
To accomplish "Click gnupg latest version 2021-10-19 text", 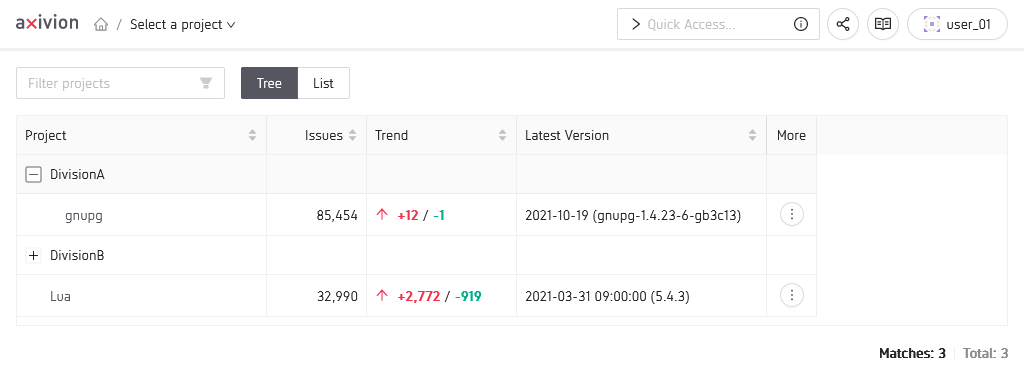I will click(x=633, y=215).
